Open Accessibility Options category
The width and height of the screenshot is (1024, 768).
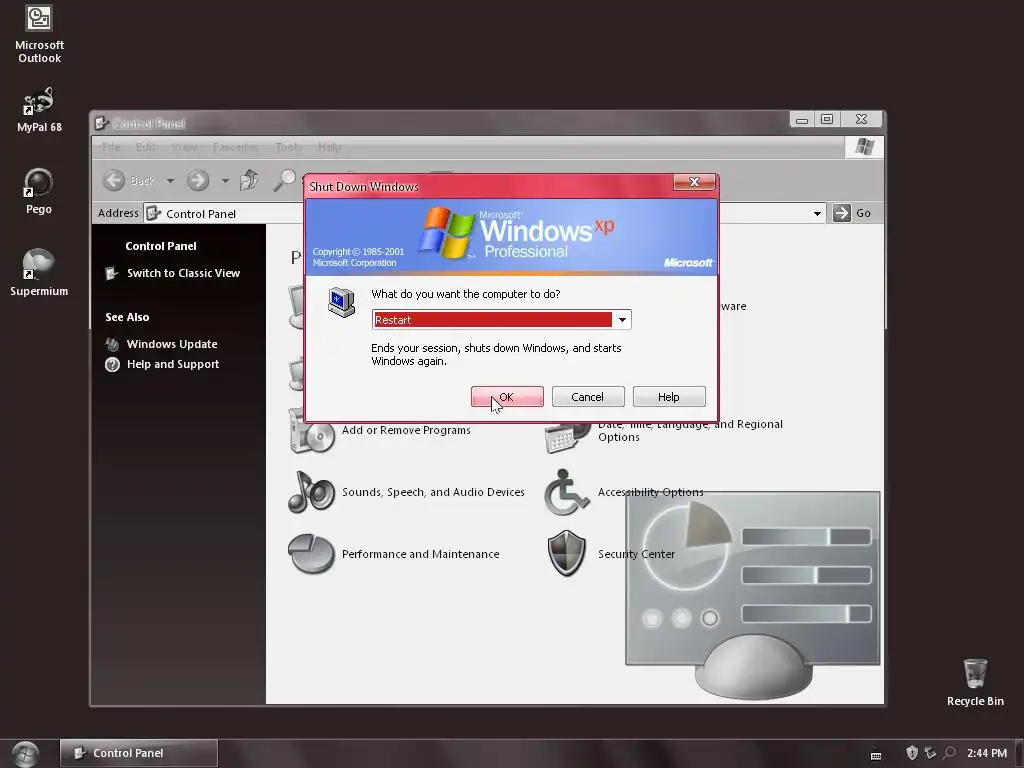click(x=650, y=492)
